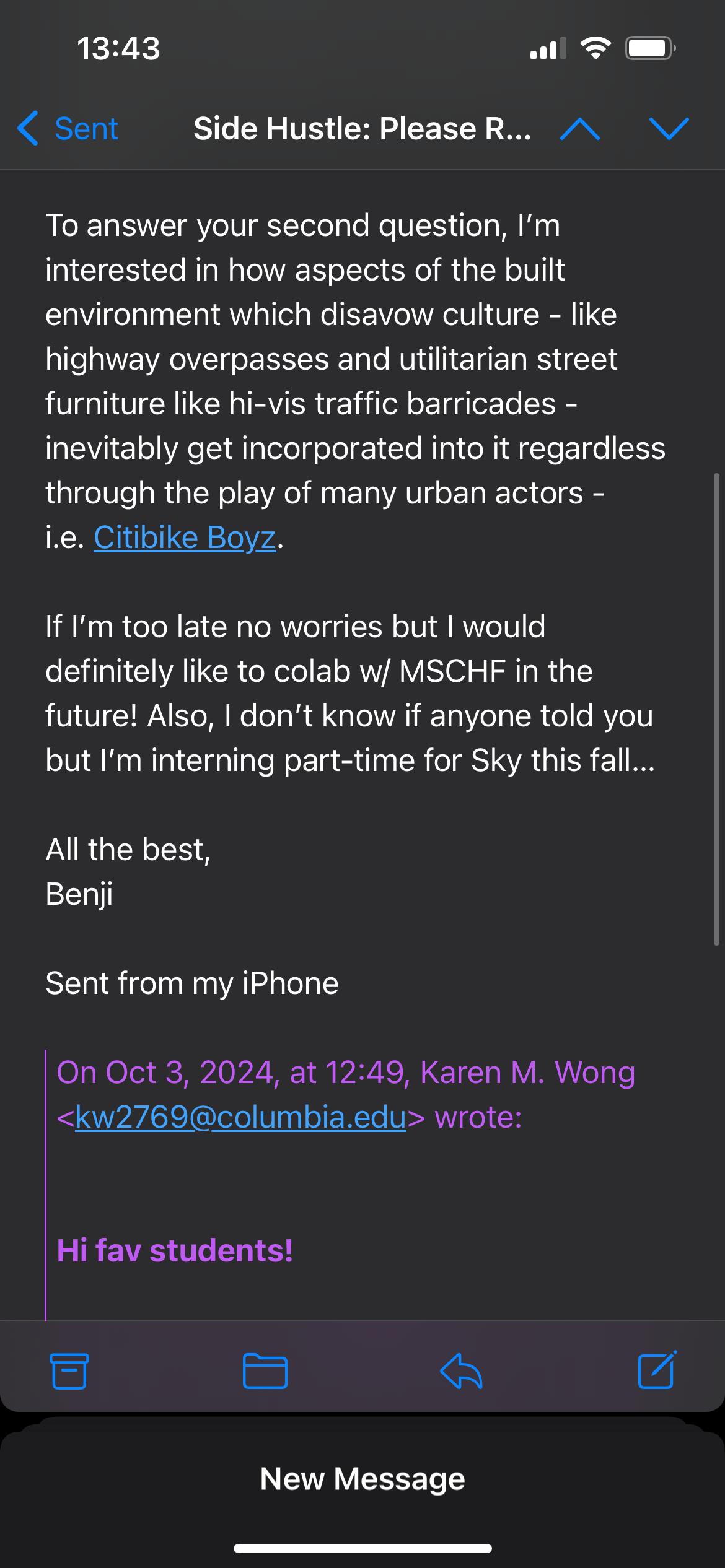Tap the home indicator bar
Viewport: 725px width, 1568px height.
click(x=362, y=1548)
